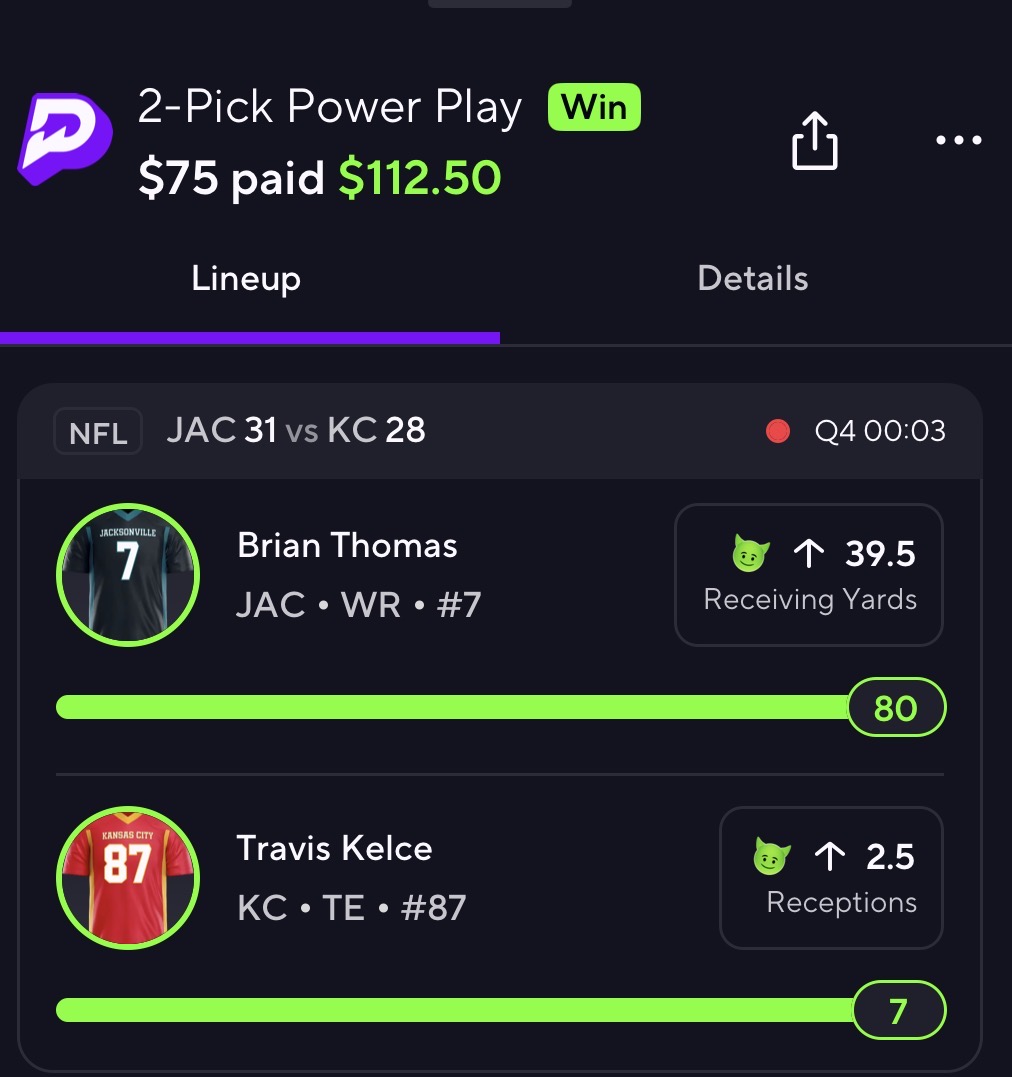Open the three-dot more options menu

[x=958, y=140]
